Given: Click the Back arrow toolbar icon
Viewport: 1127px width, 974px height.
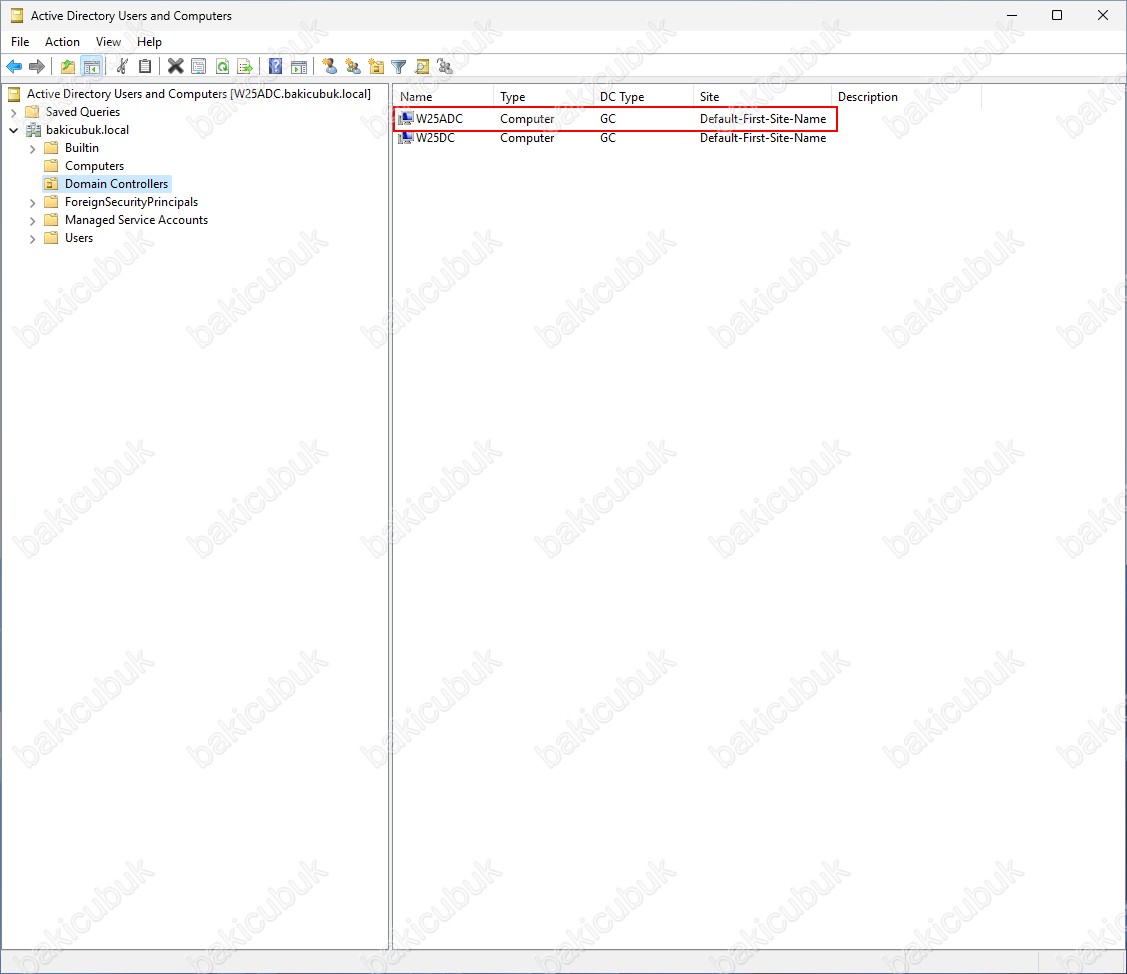Looking at the screenshot, I should (14, 67).
